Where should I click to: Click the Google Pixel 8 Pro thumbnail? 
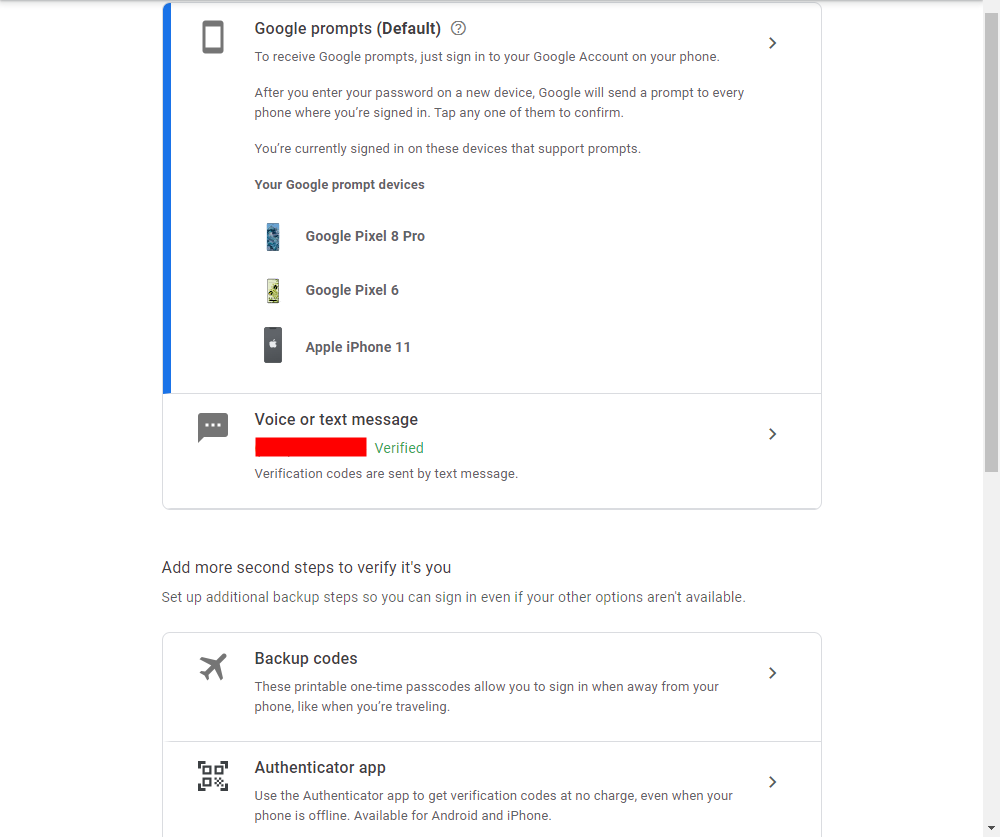[x=273, y=237]
